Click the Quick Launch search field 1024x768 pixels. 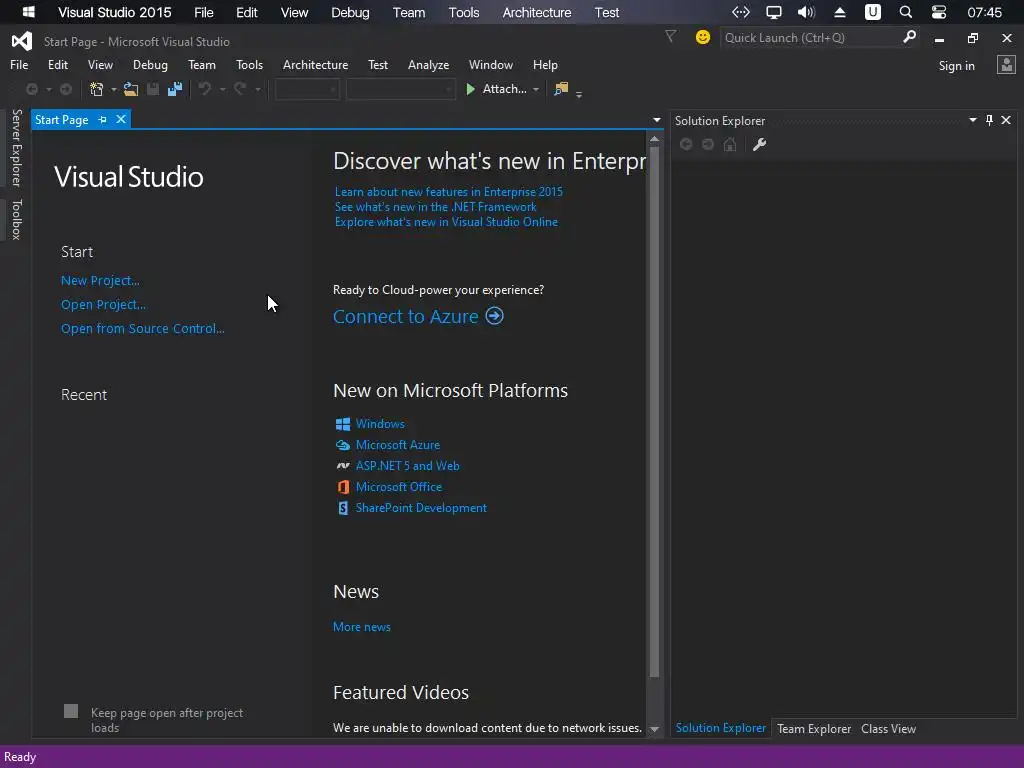810,37
